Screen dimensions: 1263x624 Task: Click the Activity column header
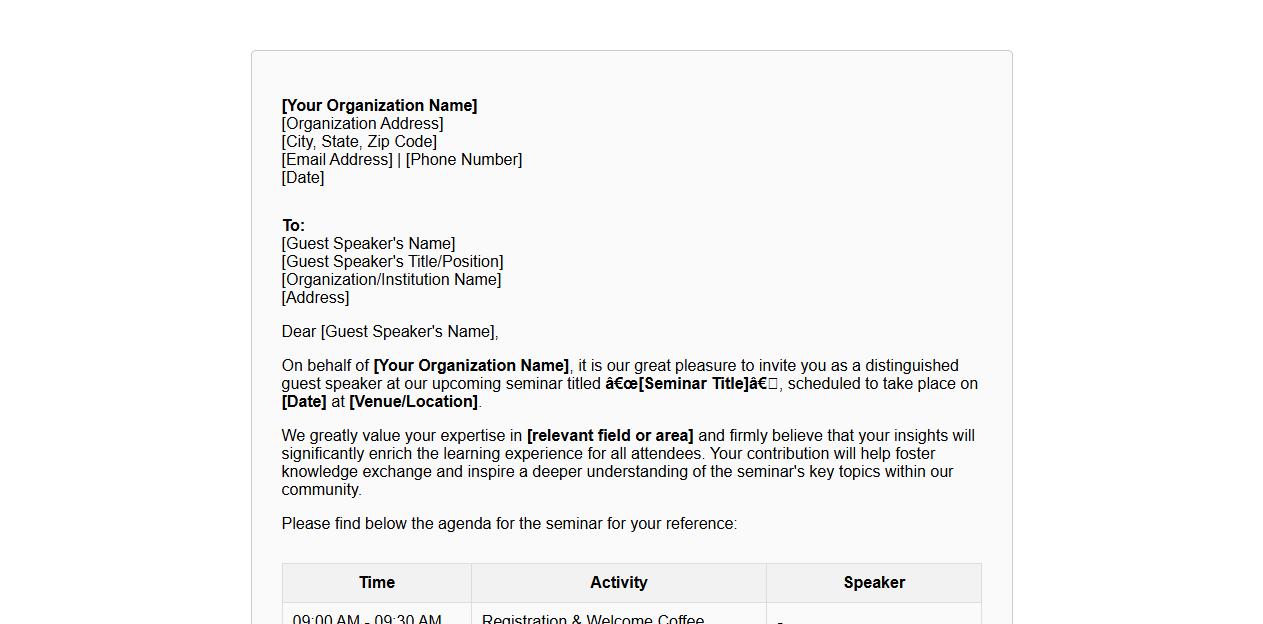[x=619, y=583]
